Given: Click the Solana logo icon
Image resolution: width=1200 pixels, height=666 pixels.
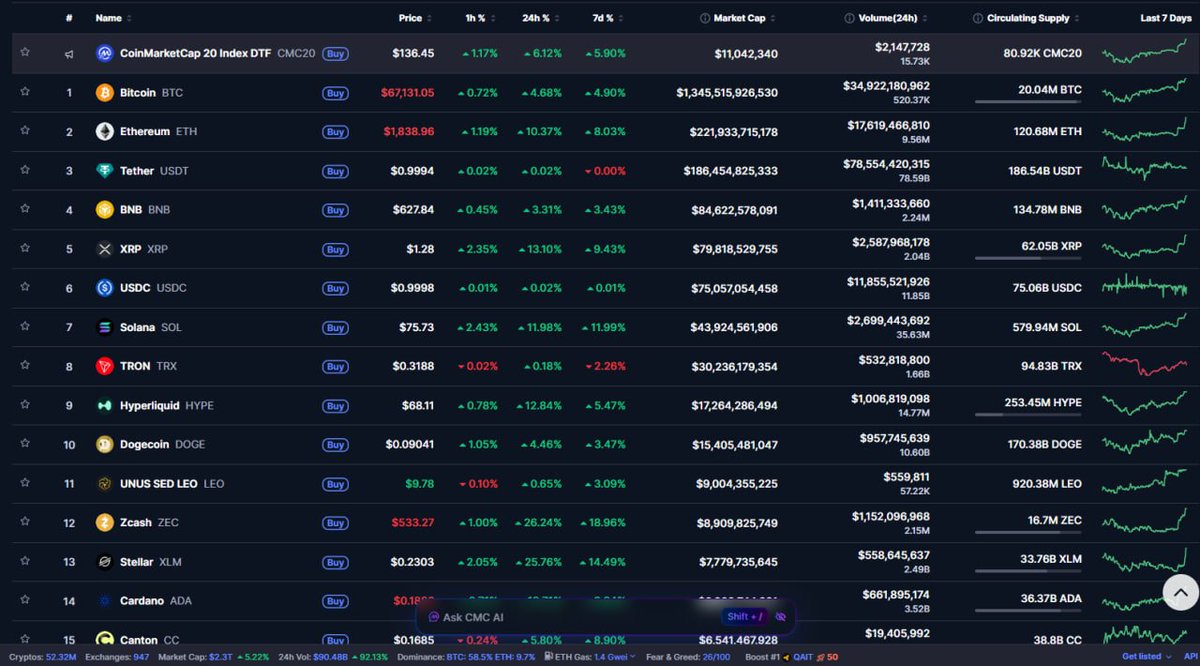Looking at the screenshot, I should (x=104, y=327).
